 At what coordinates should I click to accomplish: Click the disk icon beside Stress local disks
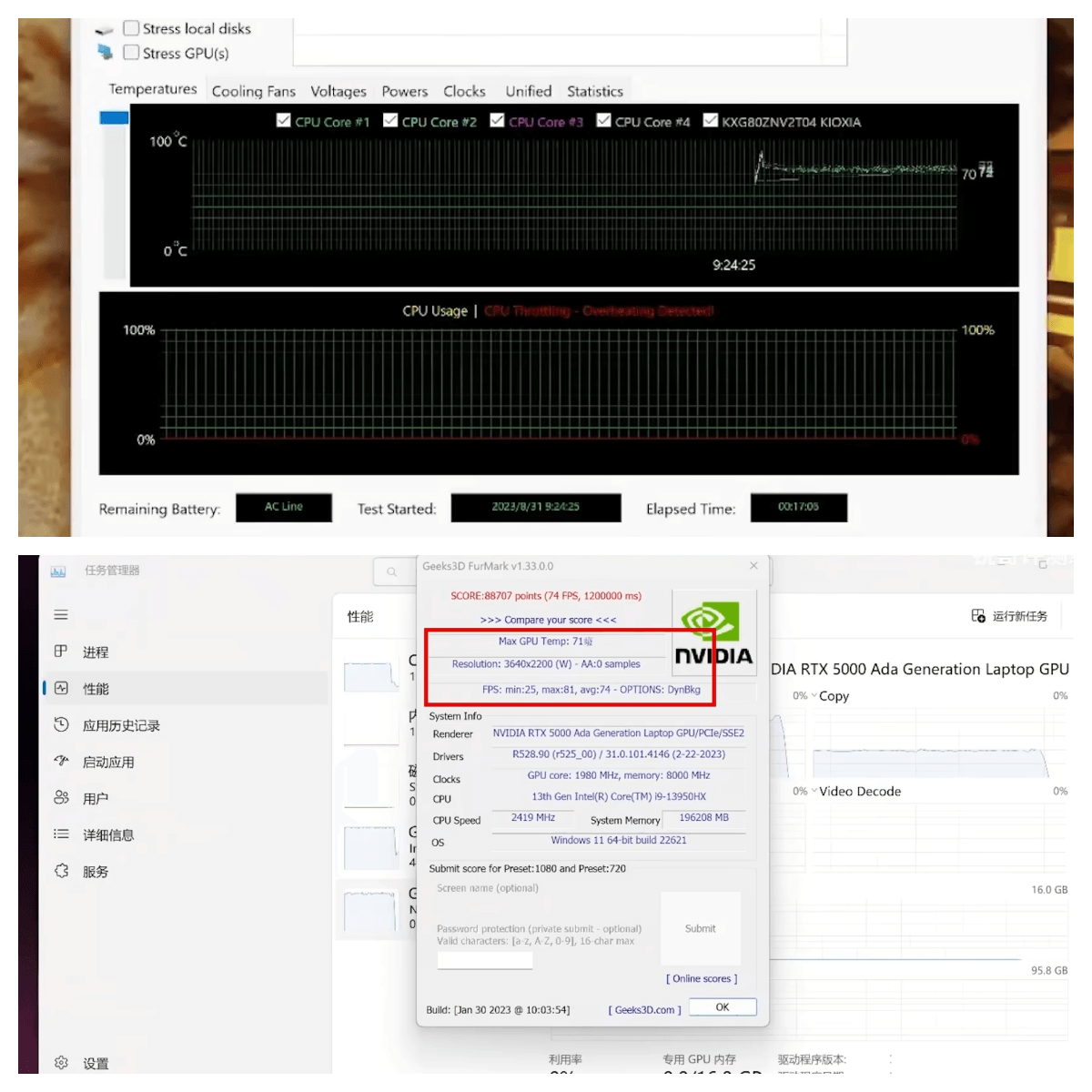tap(105, 30)
